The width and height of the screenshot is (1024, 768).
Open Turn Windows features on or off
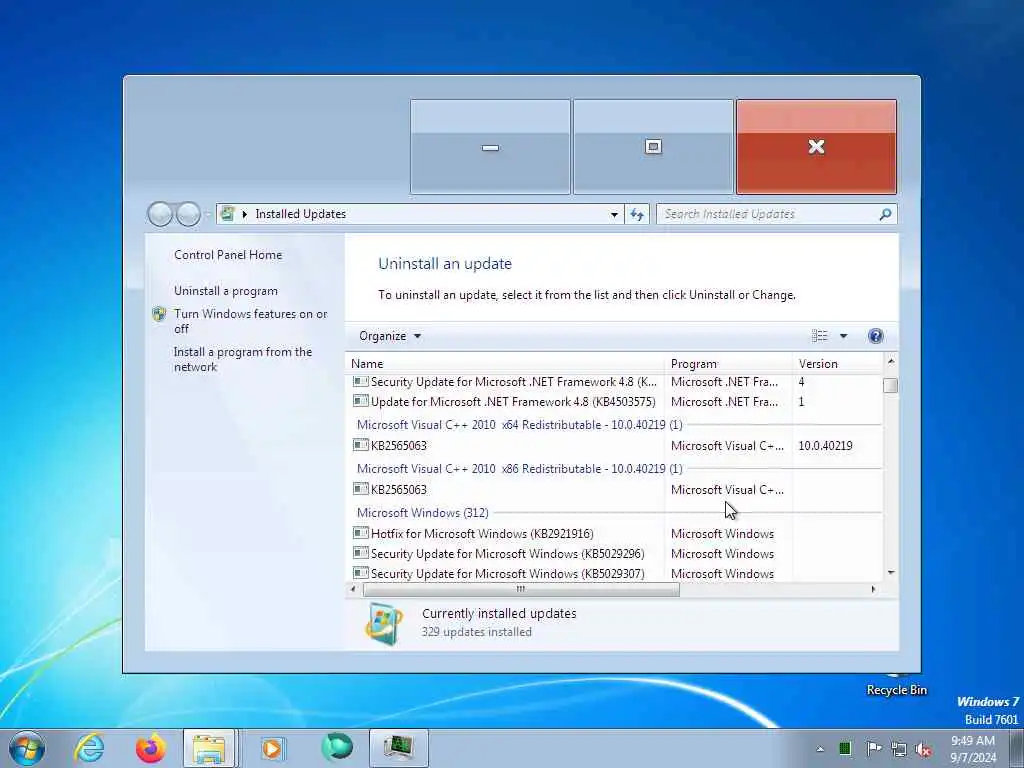(250, 321)
